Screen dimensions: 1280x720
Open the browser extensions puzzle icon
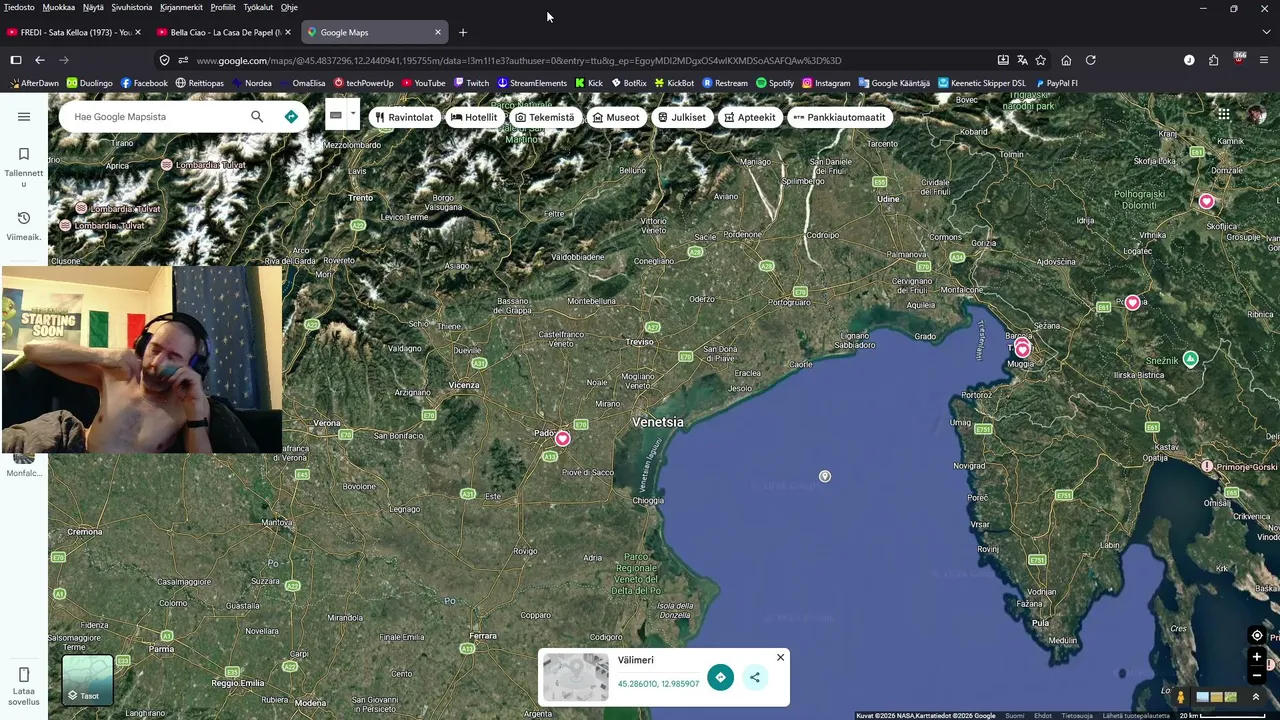(1213, 60)
